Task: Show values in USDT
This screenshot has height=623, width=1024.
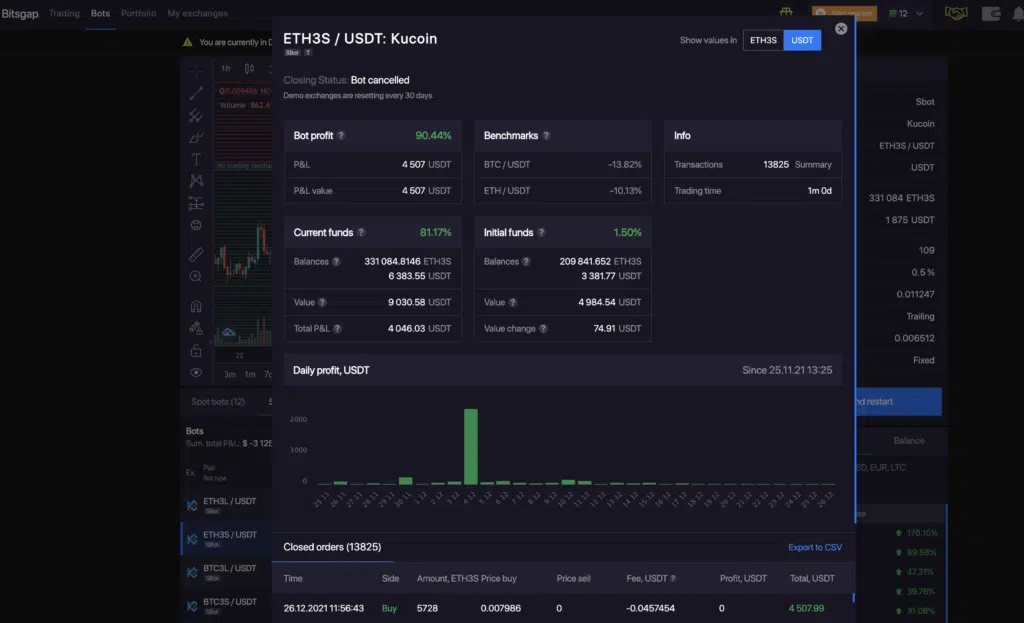Action: 802,40
